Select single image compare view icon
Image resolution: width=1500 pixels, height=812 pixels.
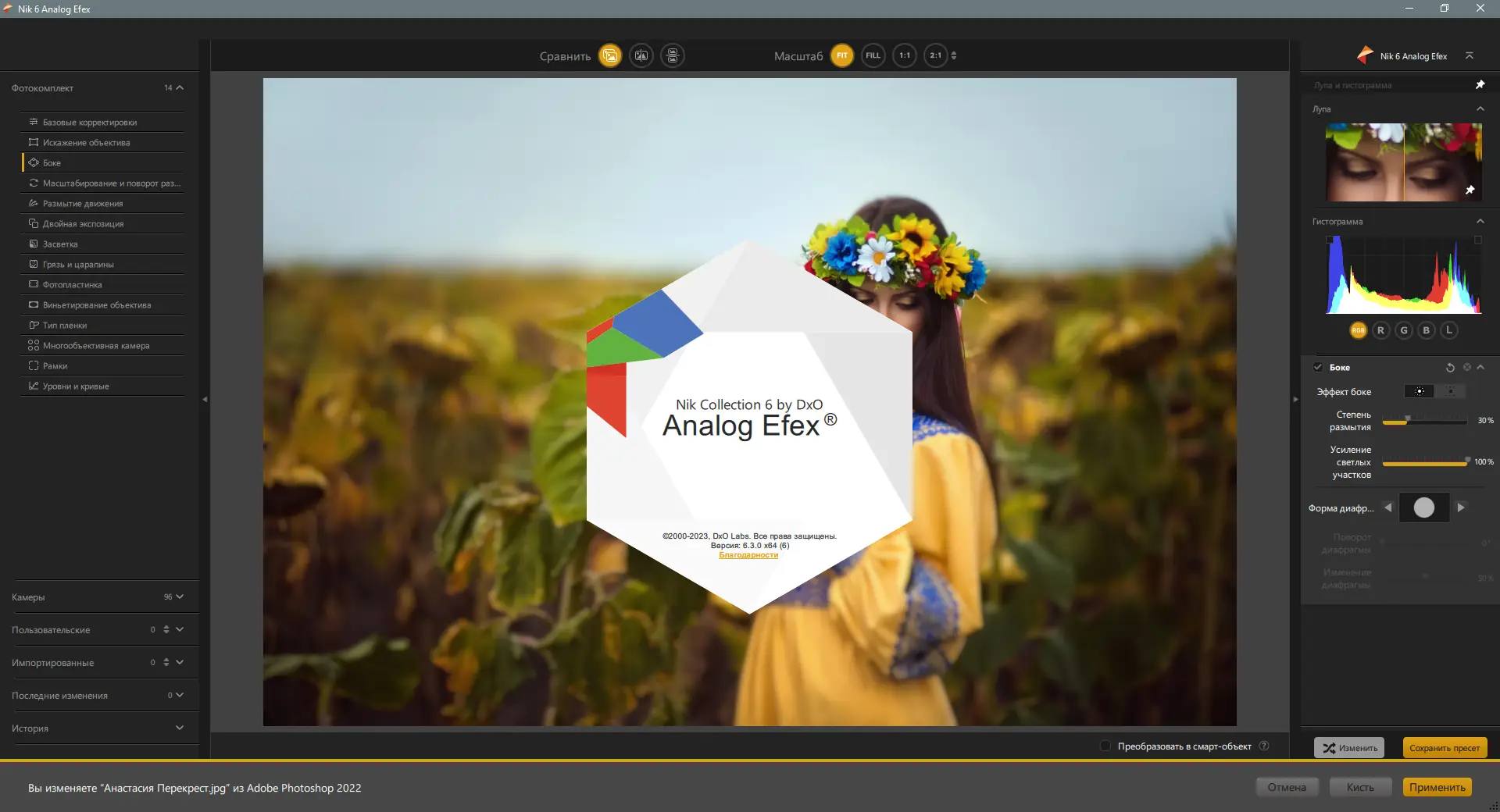click(610, 55)
